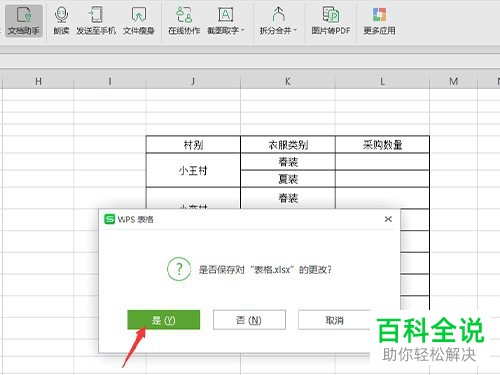
Task: Select the 小王村 merged cell
Action: 193,170
